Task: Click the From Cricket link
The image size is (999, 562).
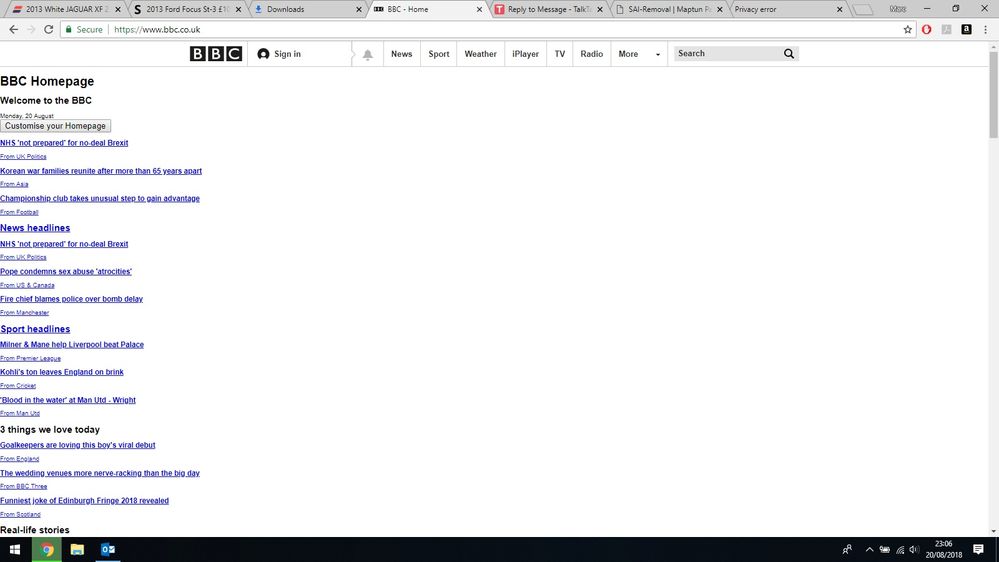Action: click(x=18, y=385)
